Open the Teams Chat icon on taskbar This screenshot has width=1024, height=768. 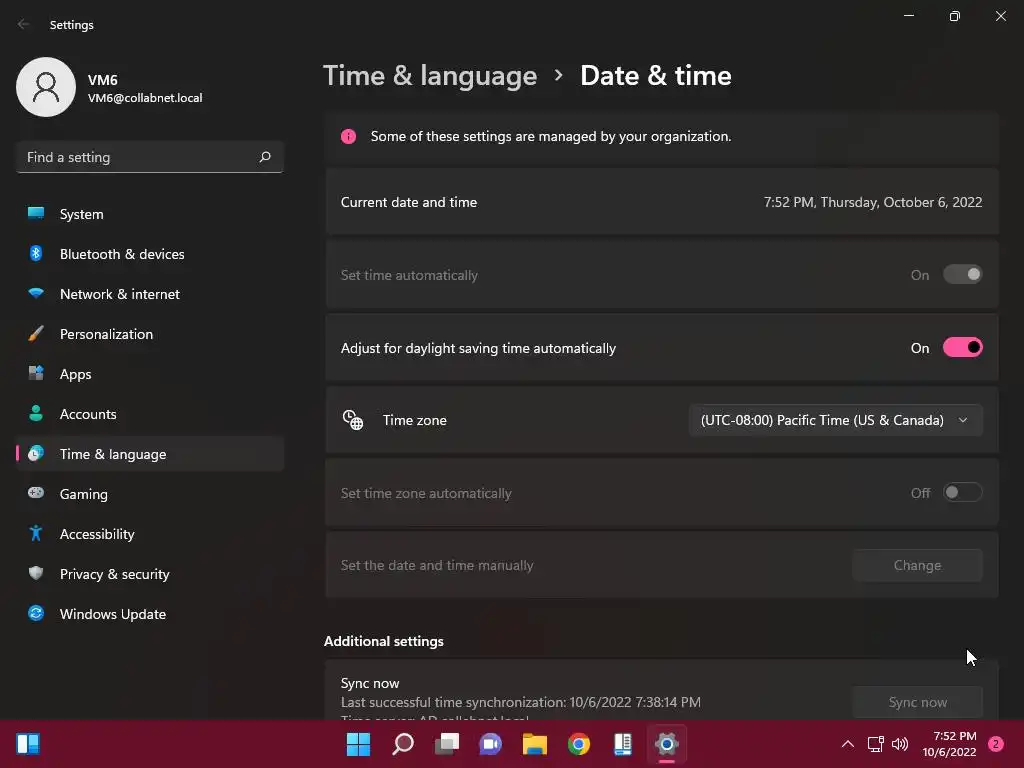coord(490,744)
